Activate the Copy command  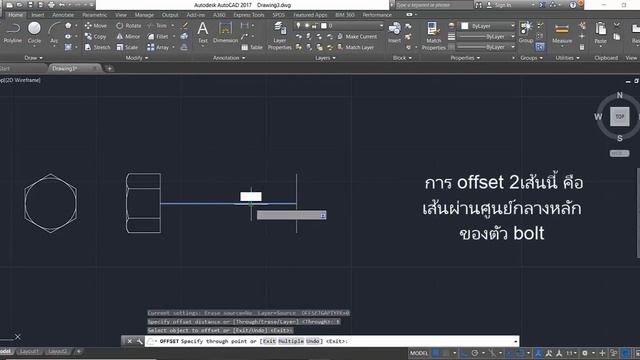pos(96,36)
